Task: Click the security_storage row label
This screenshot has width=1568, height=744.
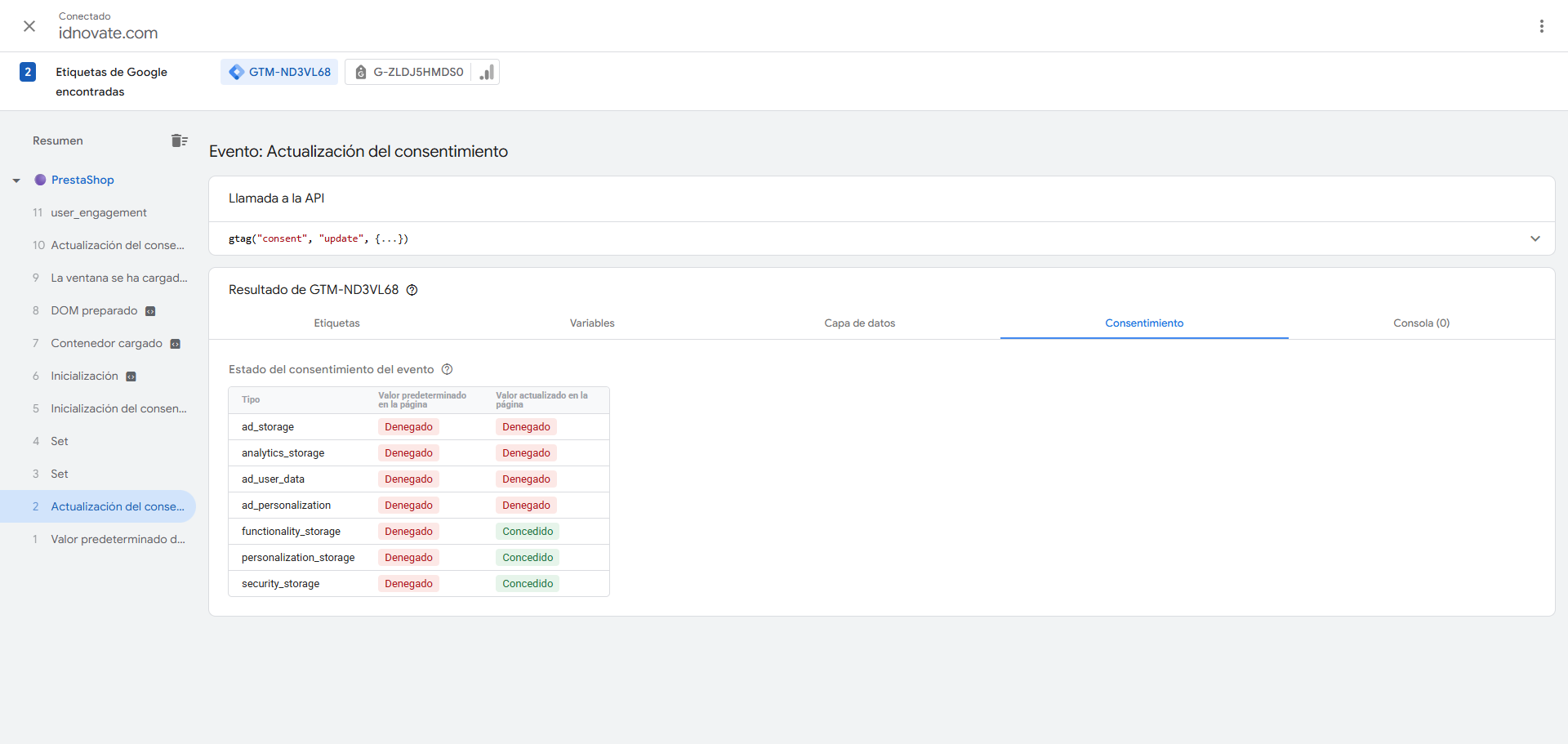Action: 280,584
